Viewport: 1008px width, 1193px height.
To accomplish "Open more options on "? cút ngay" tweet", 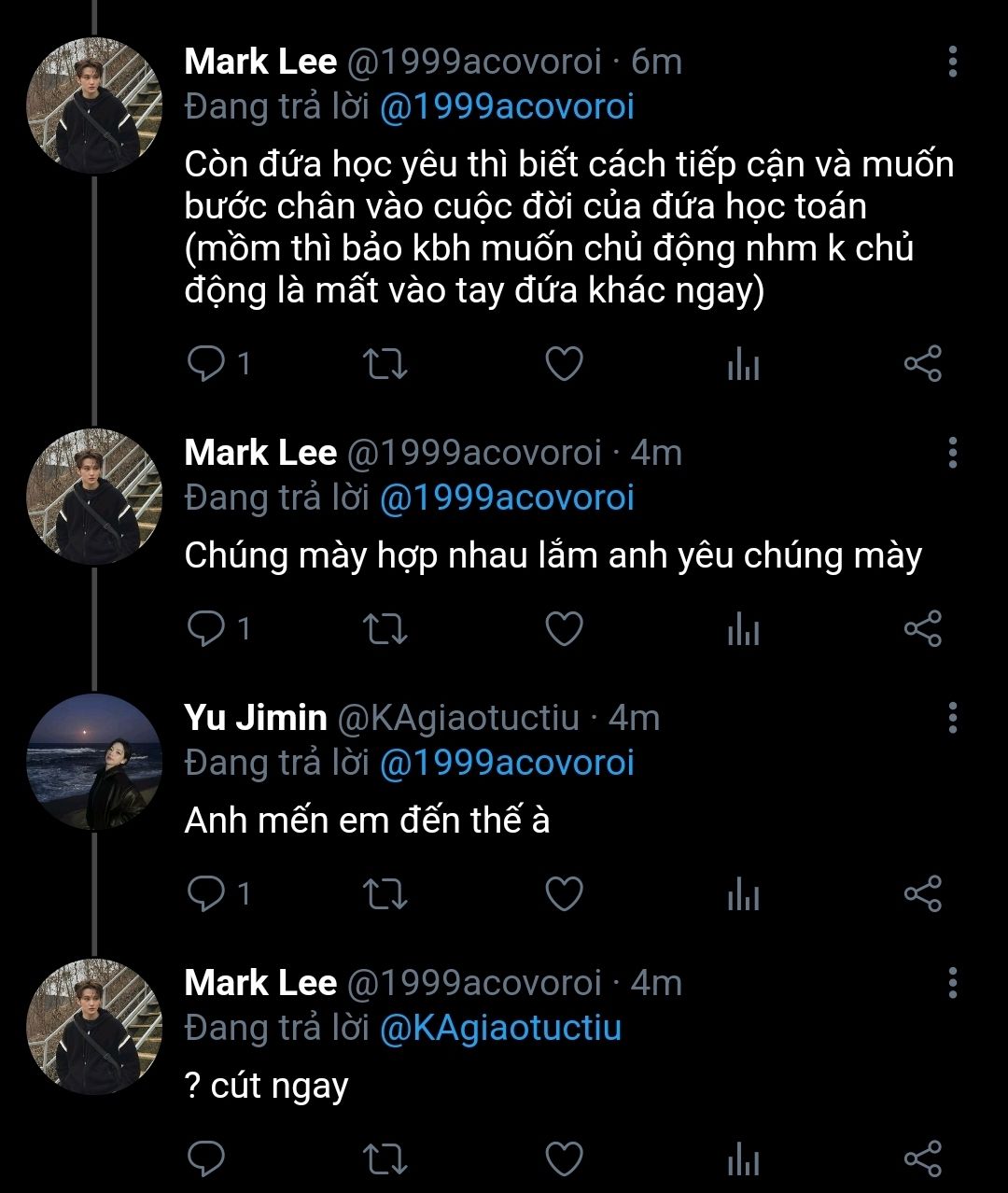I will click(x=952, y=983).
